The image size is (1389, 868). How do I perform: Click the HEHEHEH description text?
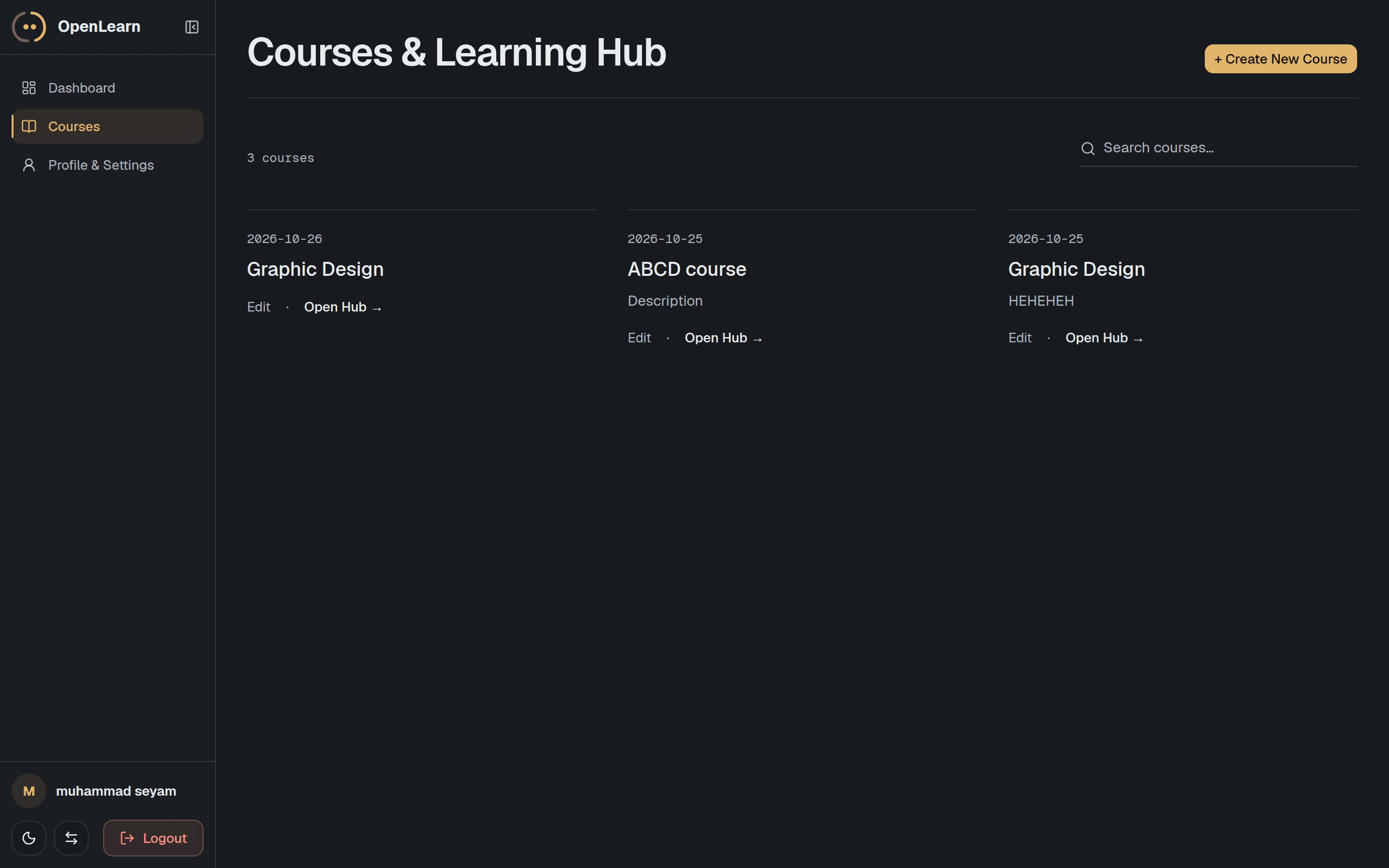[1041, 301]
